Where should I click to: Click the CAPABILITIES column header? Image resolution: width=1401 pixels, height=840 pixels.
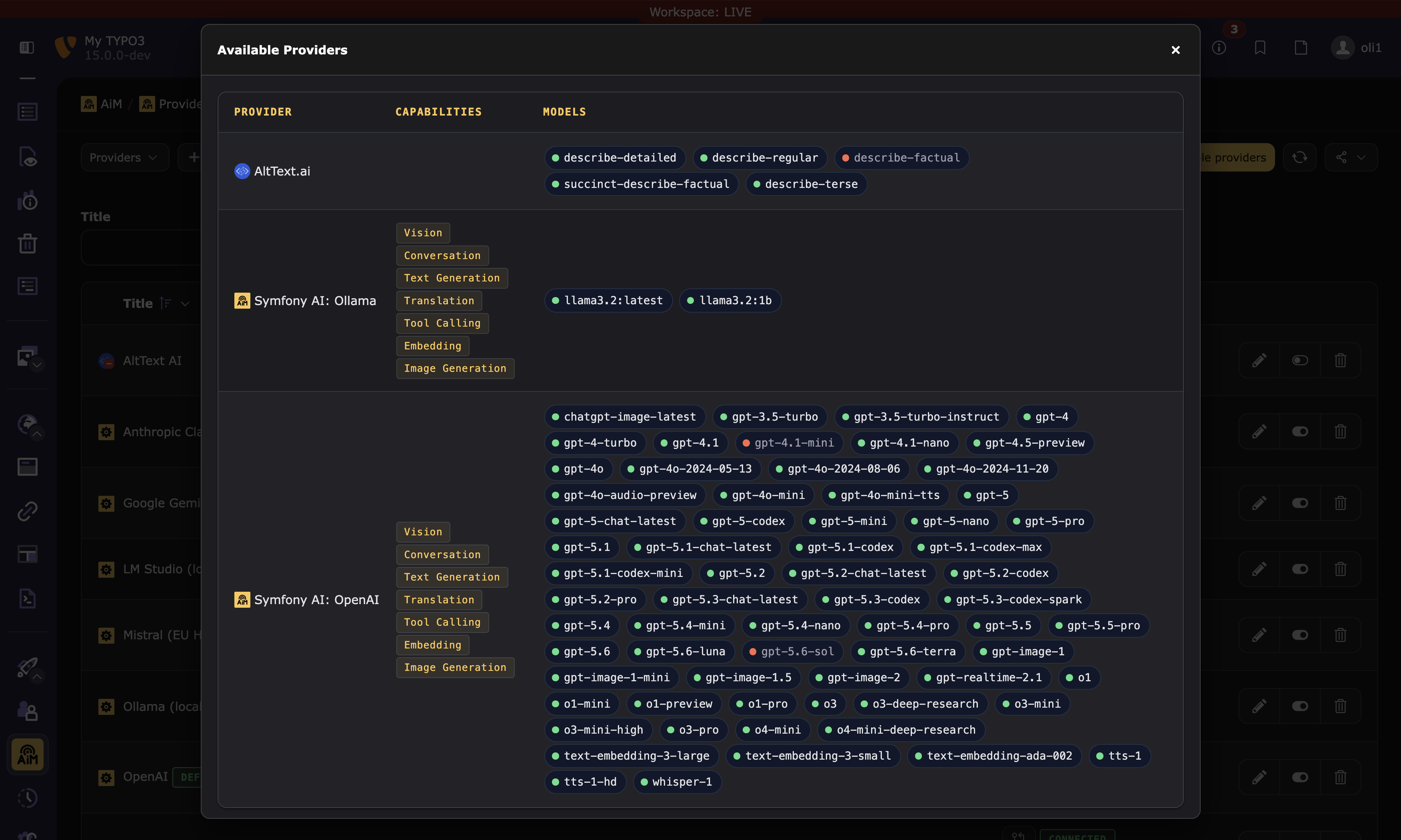(x=438, y=112)
